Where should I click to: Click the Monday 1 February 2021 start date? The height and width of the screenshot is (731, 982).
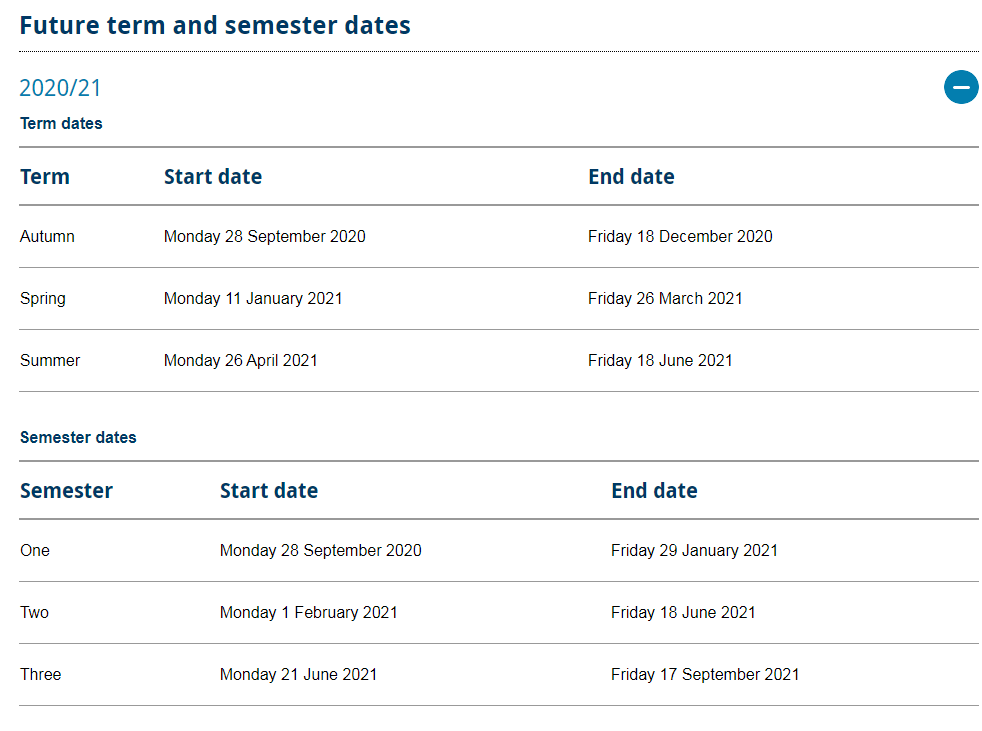point(309,613)
